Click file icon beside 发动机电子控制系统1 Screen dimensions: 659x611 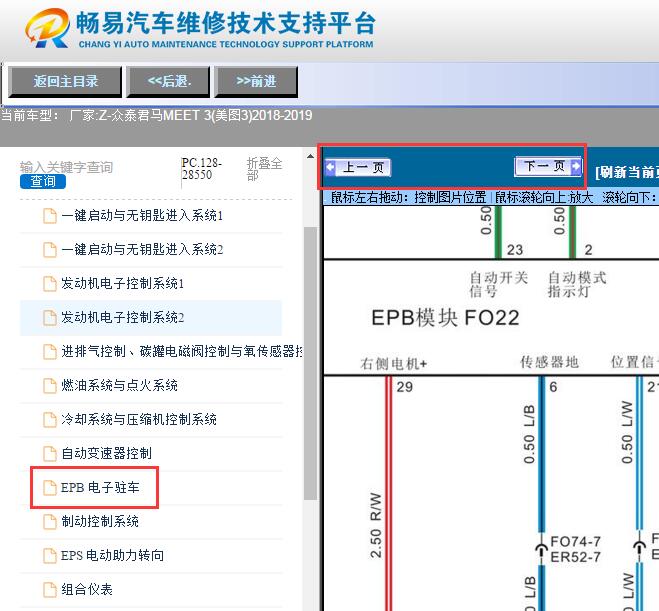(x=50, y=284)
